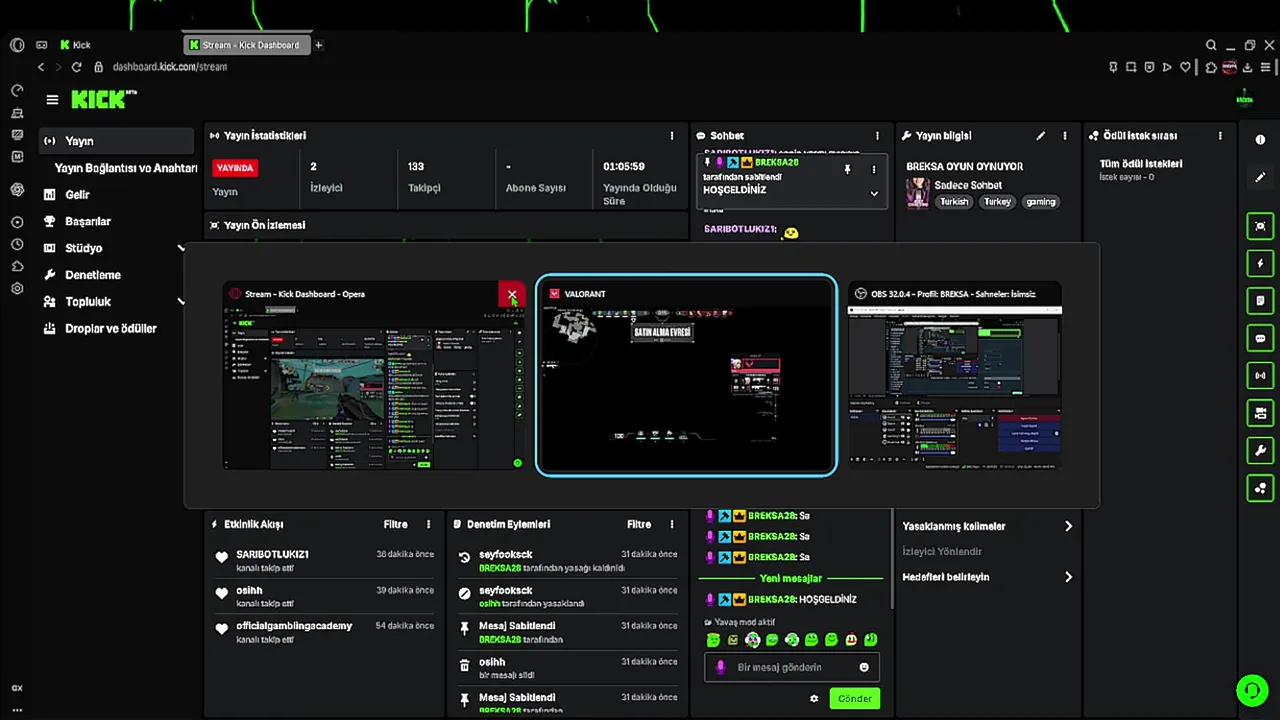Click the pencil icon in right toolbar
This screenshot has height=720, width=1280.
click(x=1260, y=177)
